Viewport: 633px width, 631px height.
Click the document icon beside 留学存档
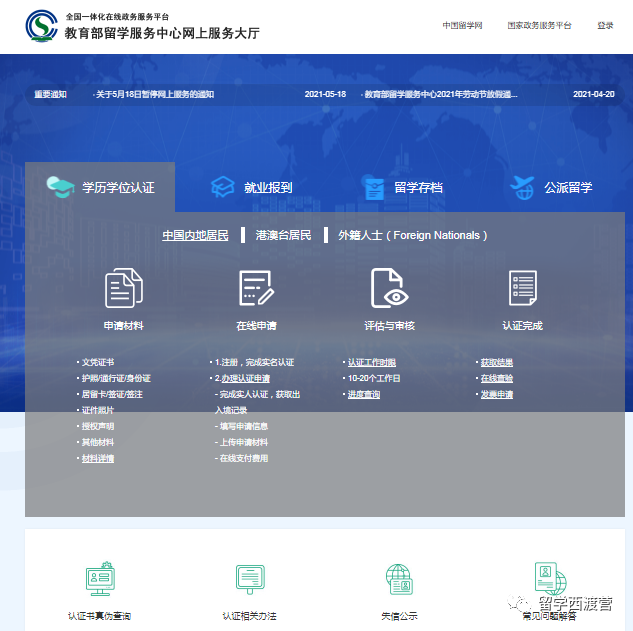pyautogui.click(x=374, y=189)
